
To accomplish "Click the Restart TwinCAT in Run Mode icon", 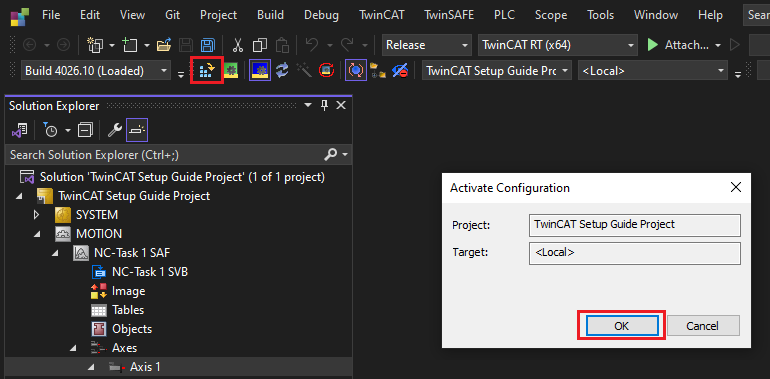I will click(231, 71).
